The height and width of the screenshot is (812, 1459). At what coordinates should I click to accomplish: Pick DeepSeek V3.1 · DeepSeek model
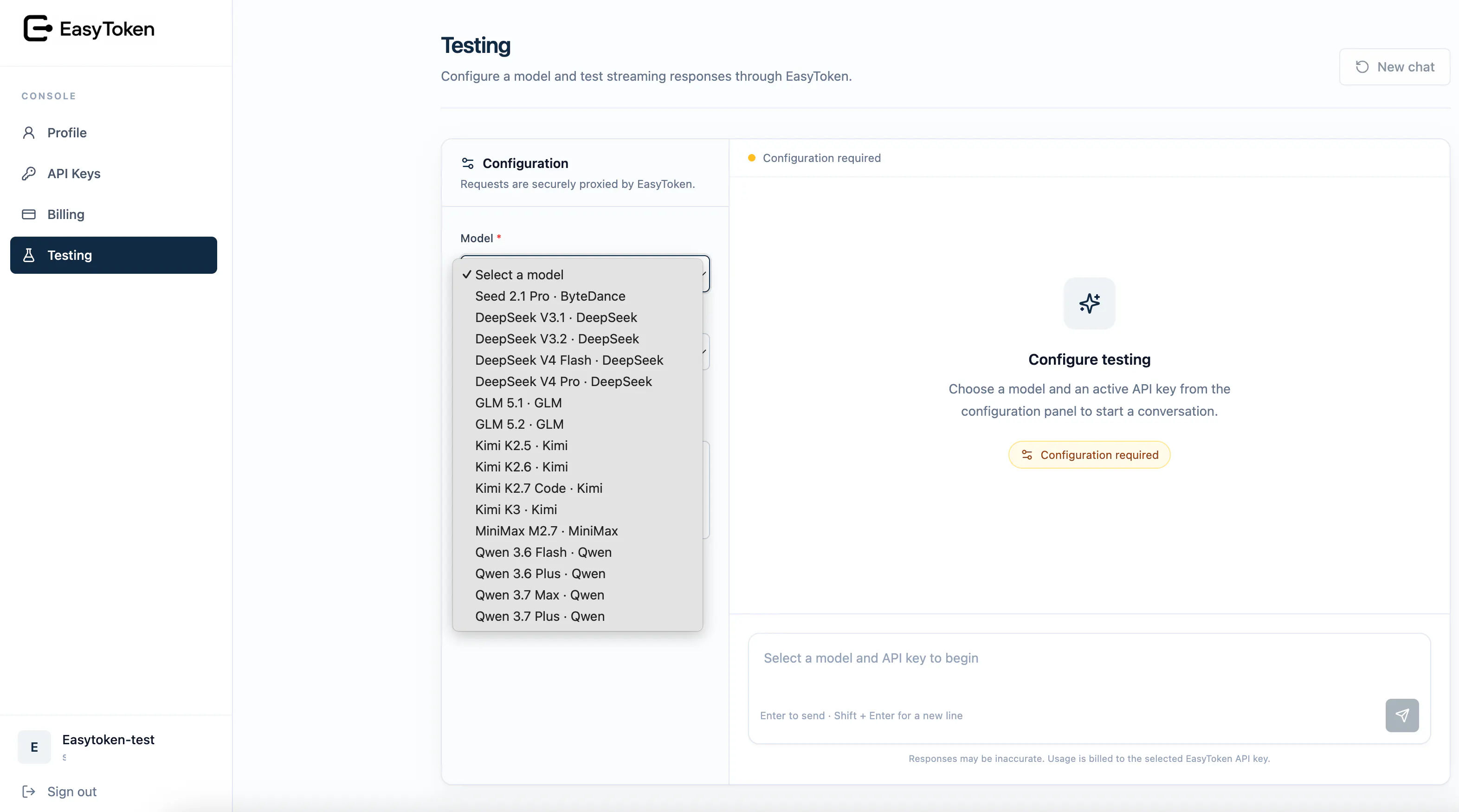point(577,318)
